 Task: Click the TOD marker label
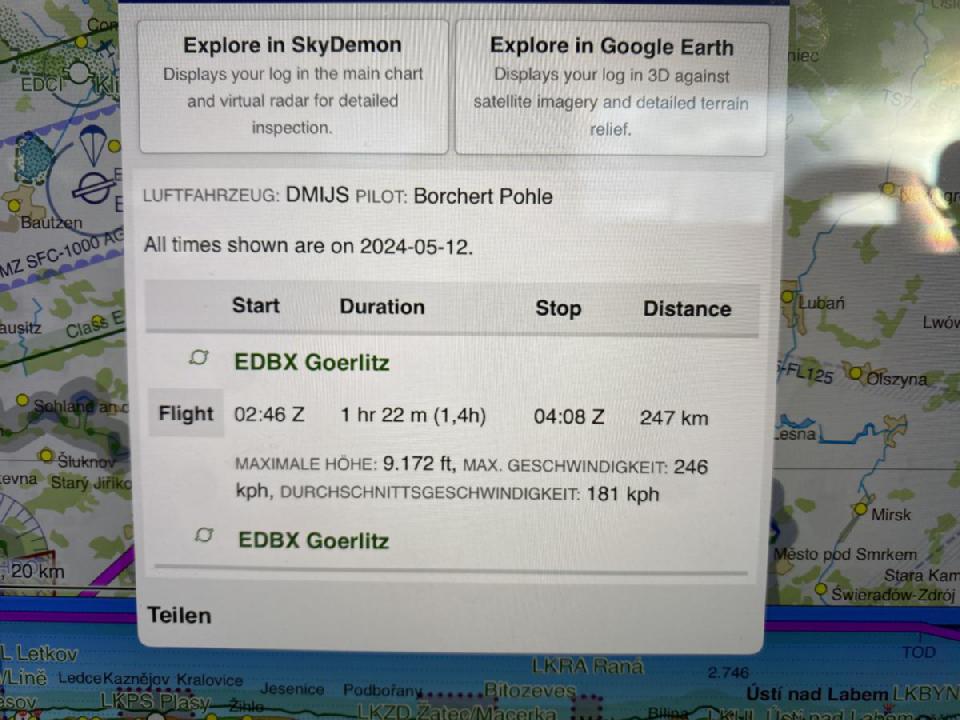click(x=919, y=652)
